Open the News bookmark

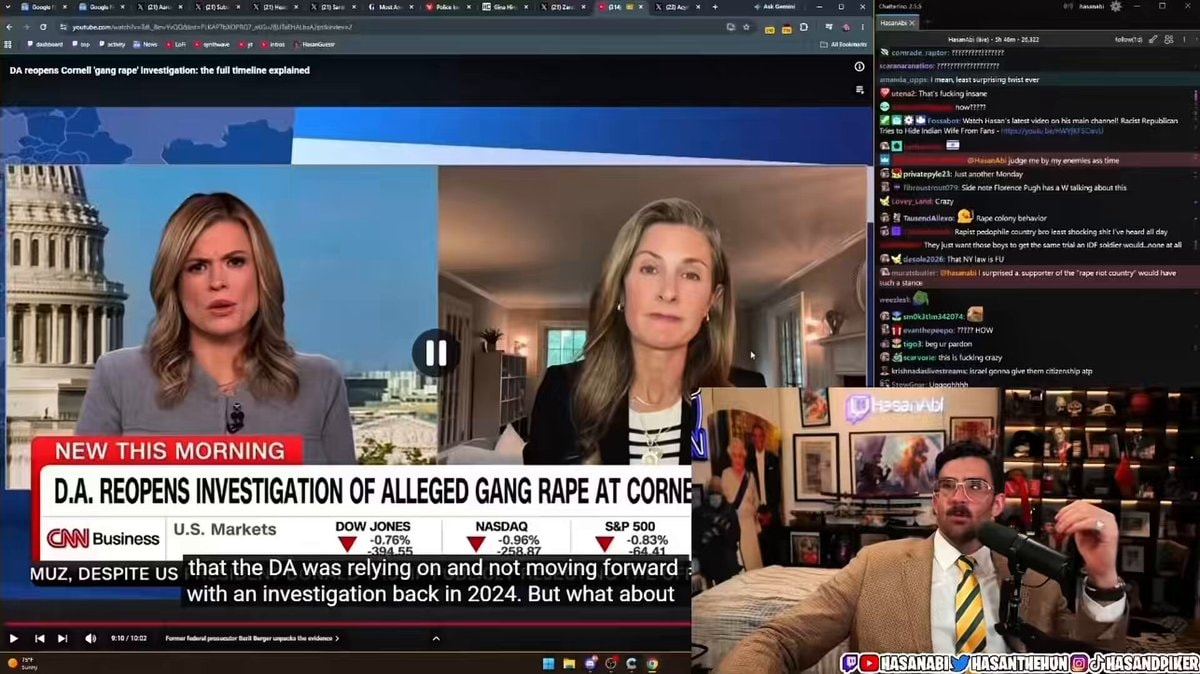tap(146, 44)
